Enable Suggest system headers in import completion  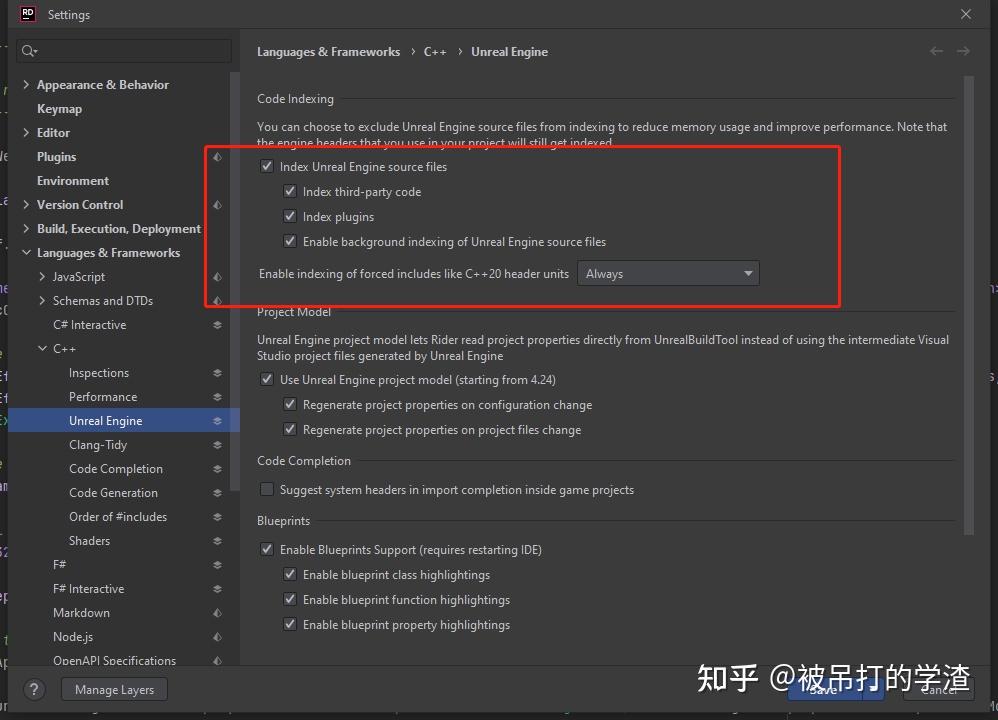267,489
